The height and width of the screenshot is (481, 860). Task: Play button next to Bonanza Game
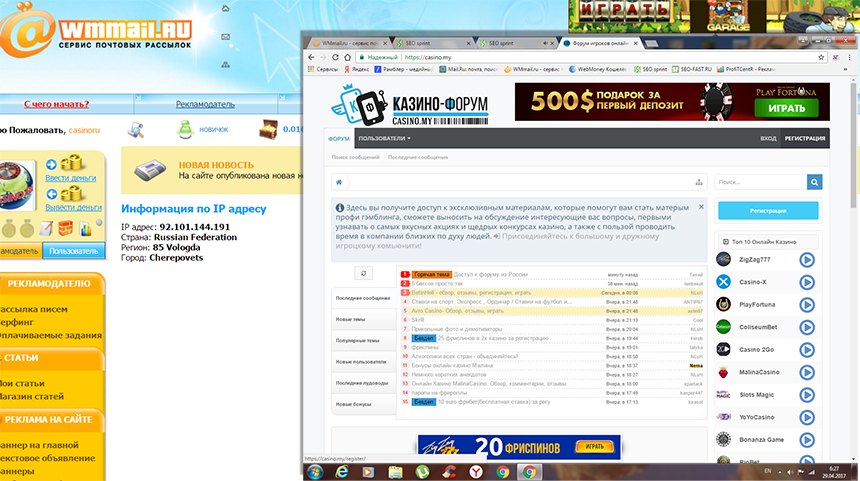click(x=807, y=440)
